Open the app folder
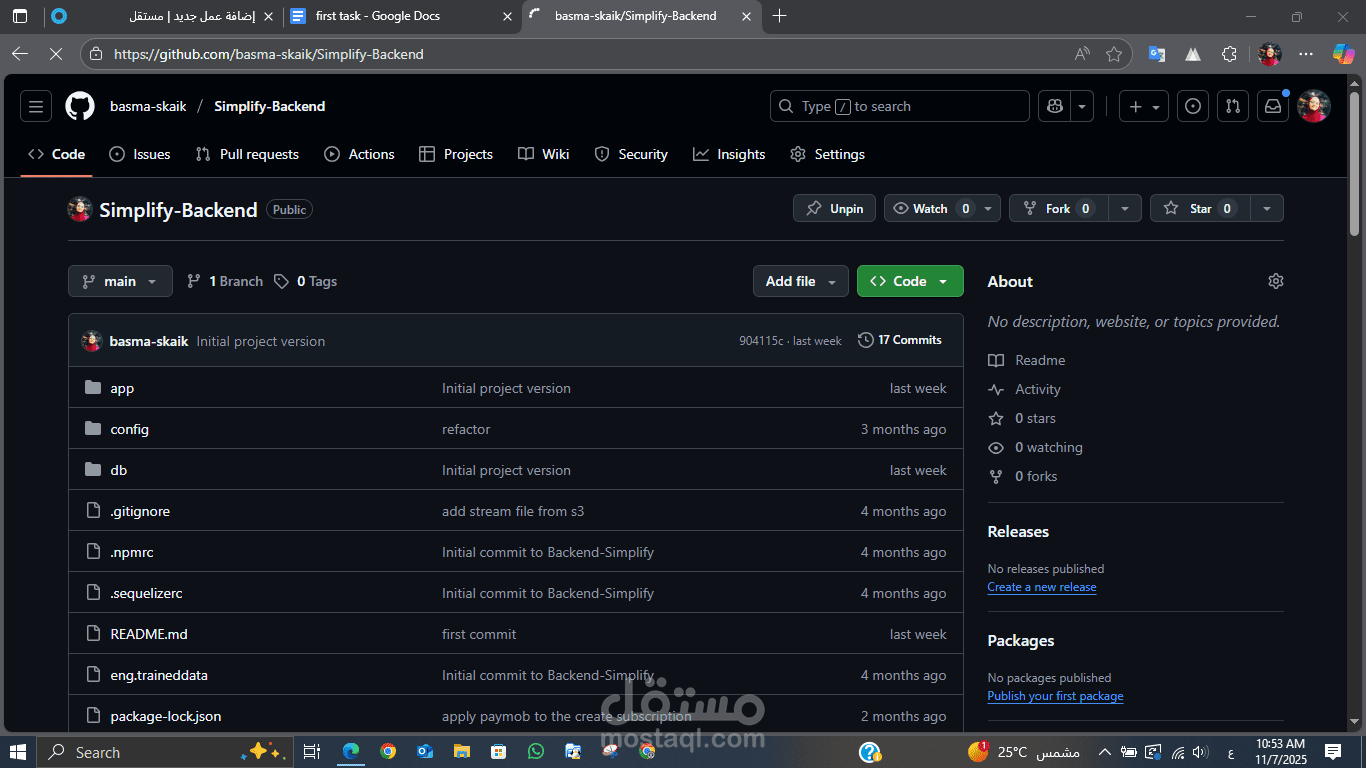 (x=122, y=388)
